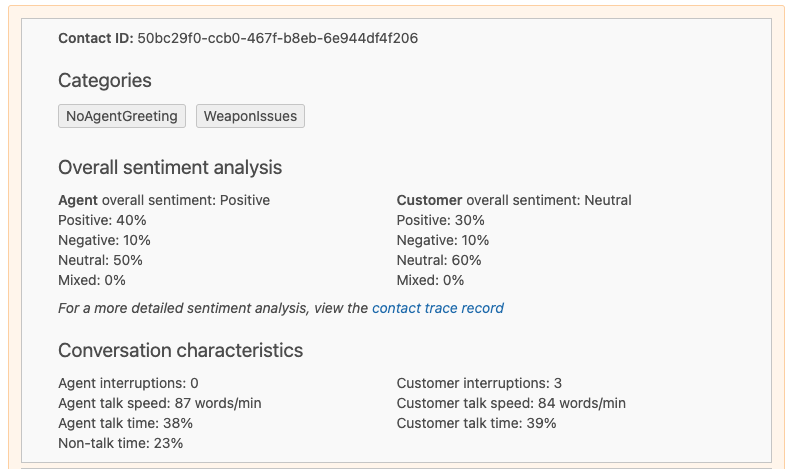This screenshot has height=469, width=793.
Task: Select the WeaponIssues category tag
Action: pyautogui.click(x=250, y=116)
